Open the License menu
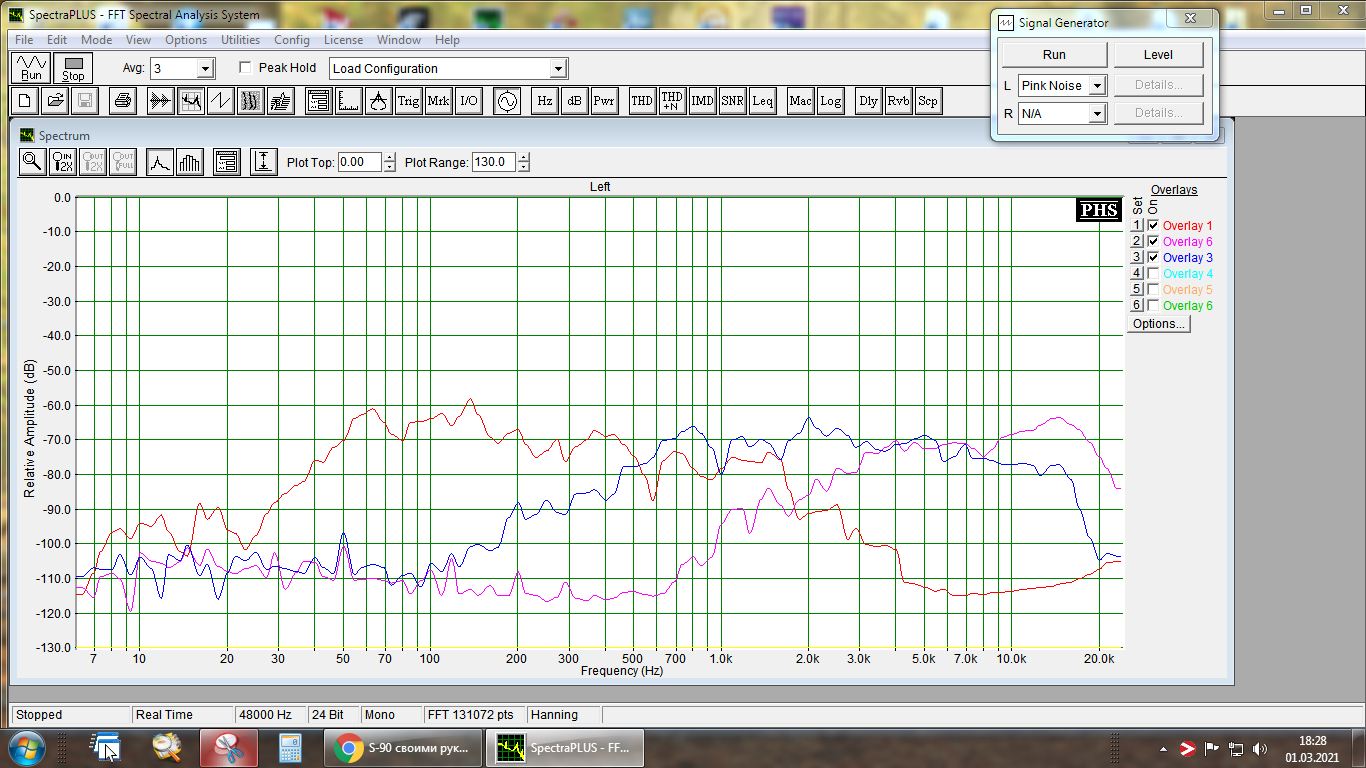The image size is (1366, 768). (x=343, y=40)
